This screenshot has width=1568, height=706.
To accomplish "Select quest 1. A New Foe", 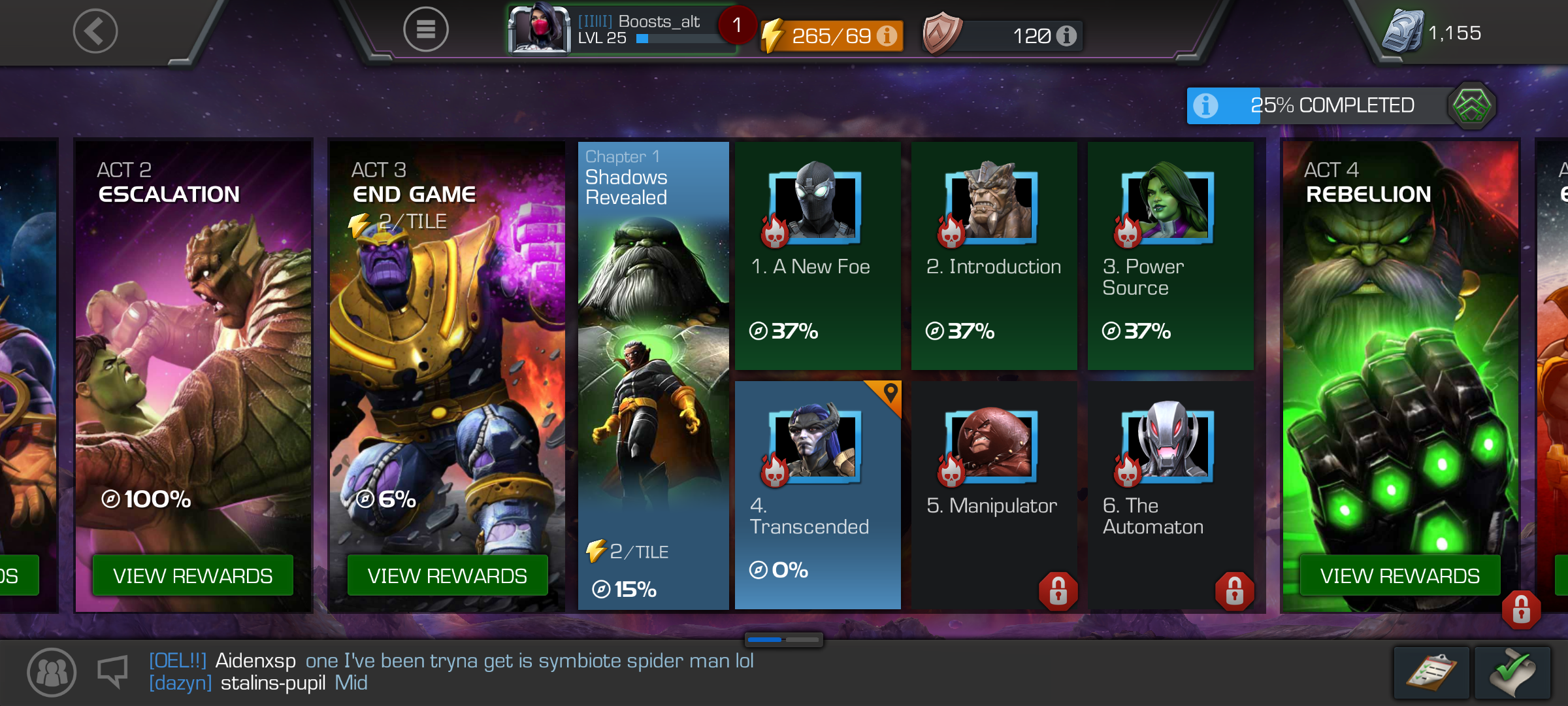I will pyautogui.click(x=818, y=256).
